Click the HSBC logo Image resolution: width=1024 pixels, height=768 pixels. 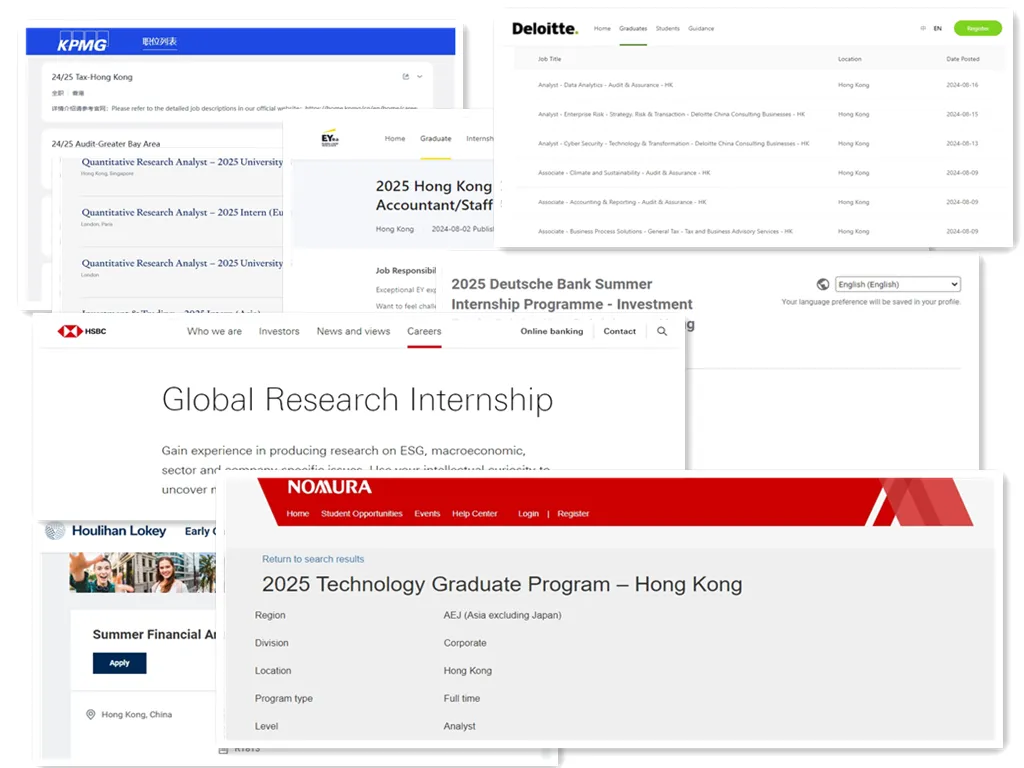82,331
